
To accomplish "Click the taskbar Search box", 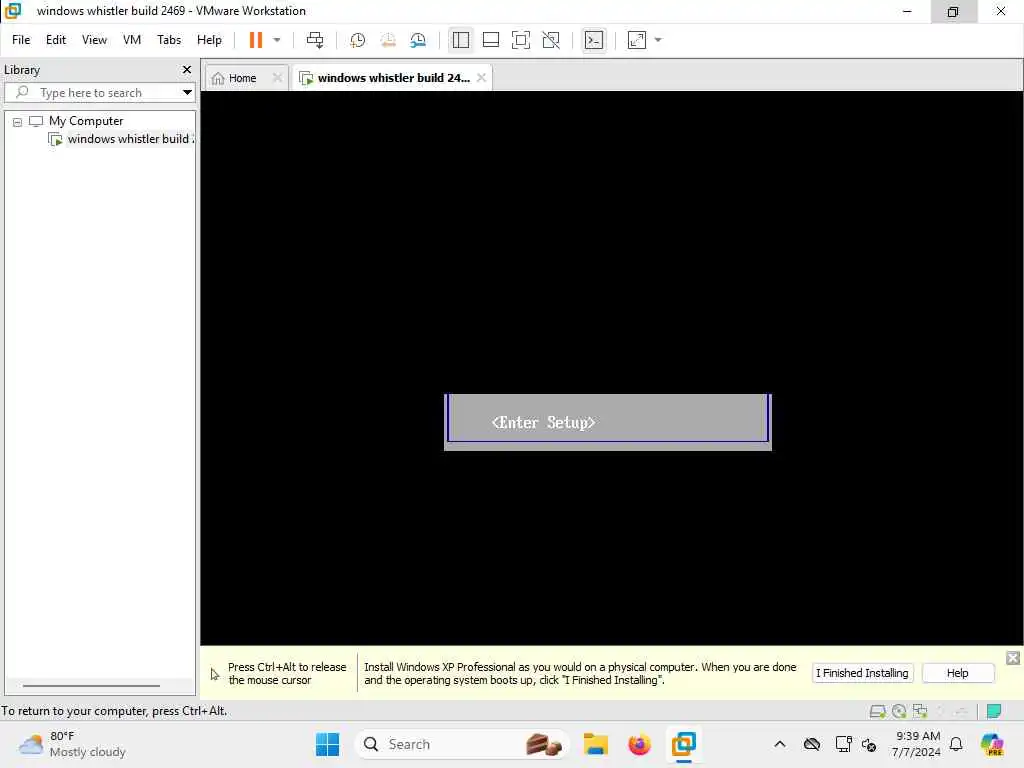I will (462, 744).
